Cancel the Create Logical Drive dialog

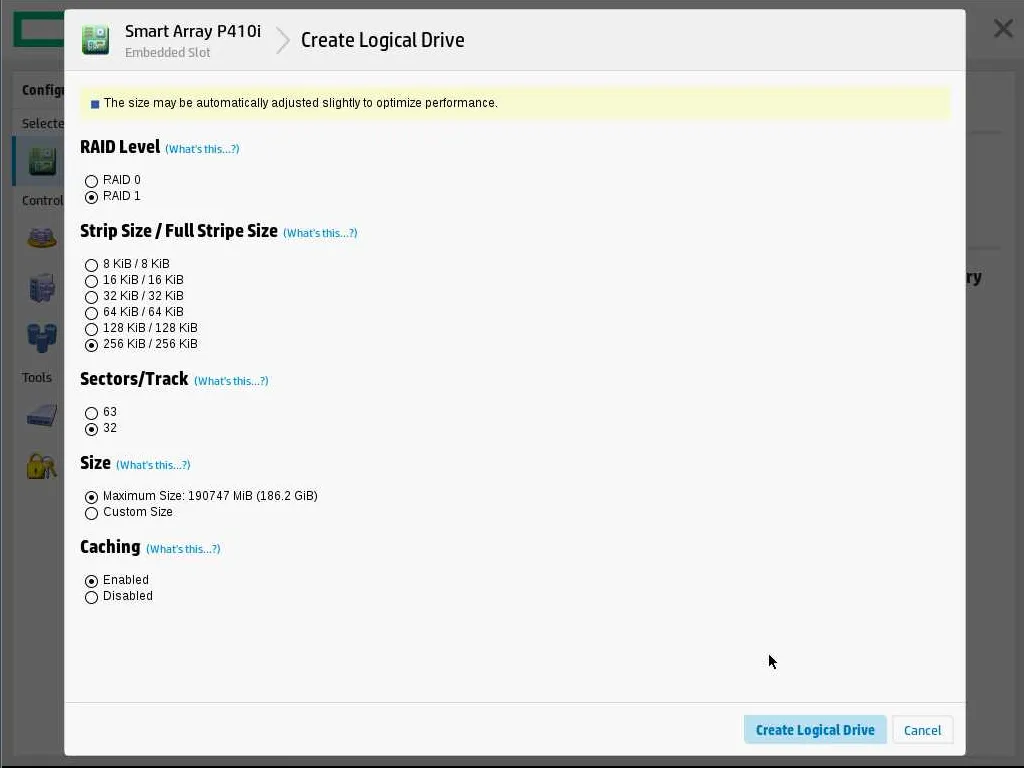[x=922, y=730]
